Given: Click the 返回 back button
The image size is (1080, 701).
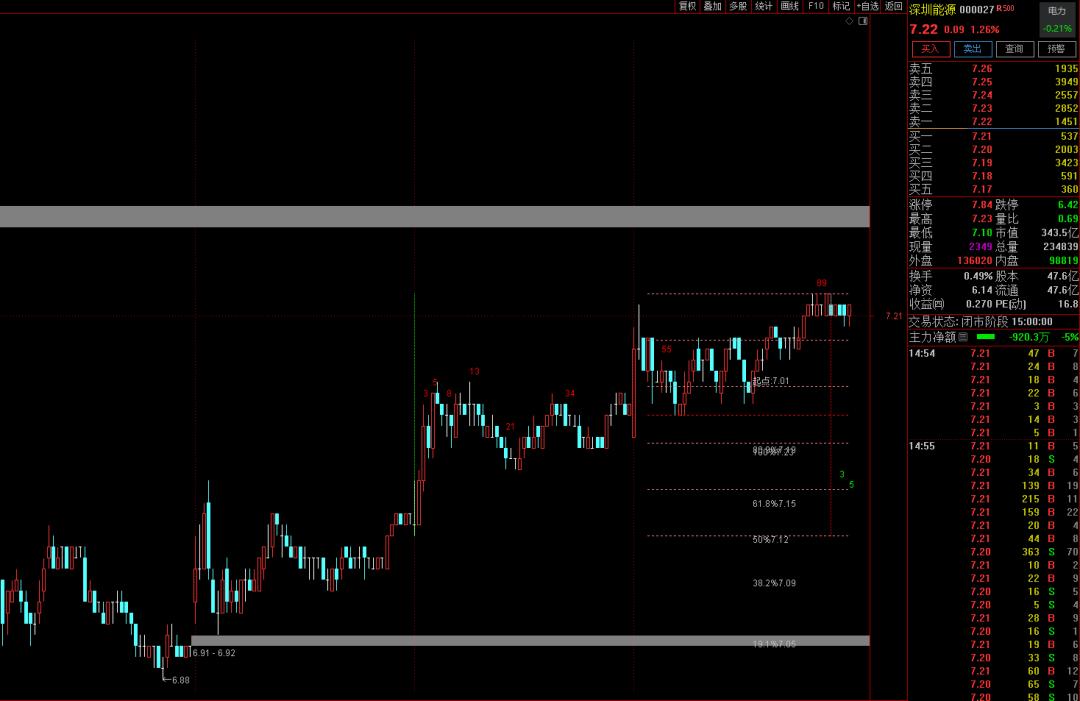Looking at the screenshot, I should 893,6.
